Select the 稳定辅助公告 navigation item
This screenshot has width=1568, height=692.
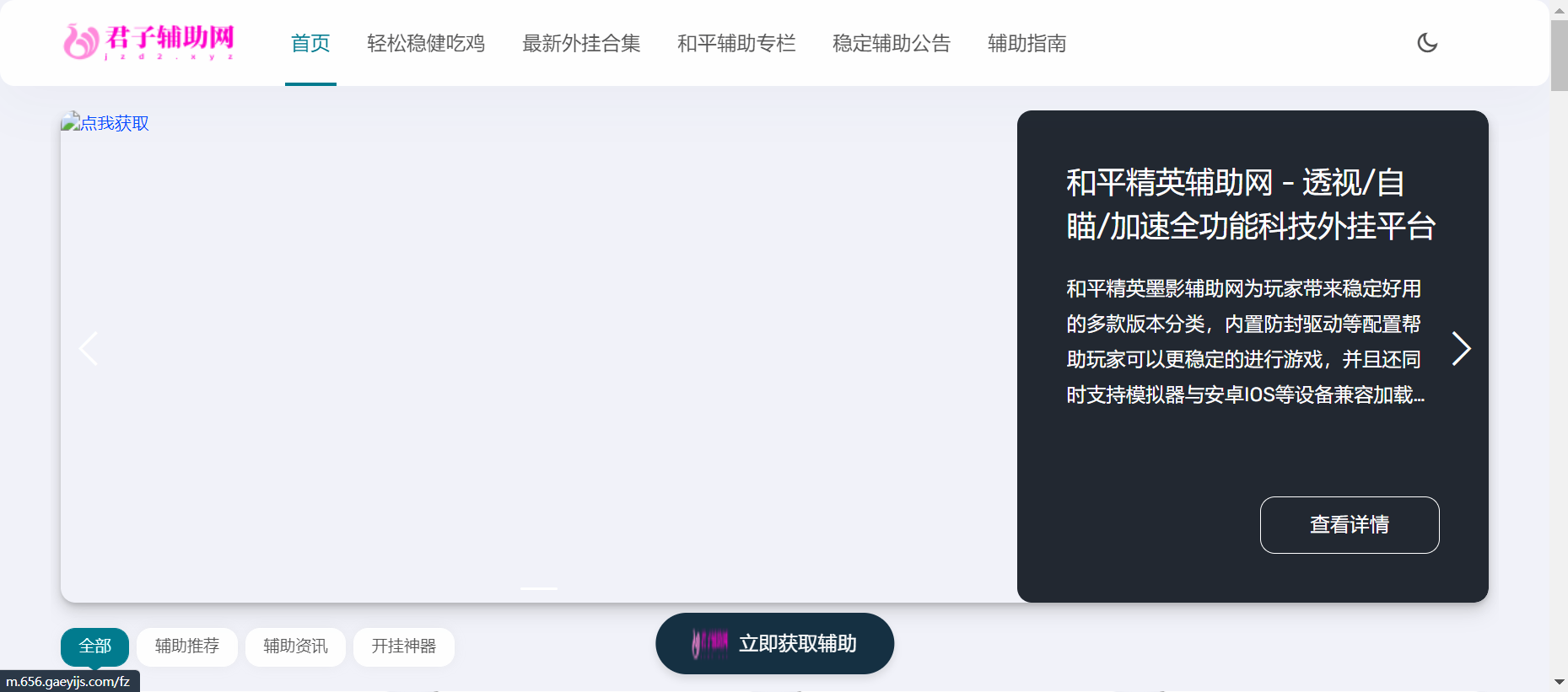click(892, 43)
